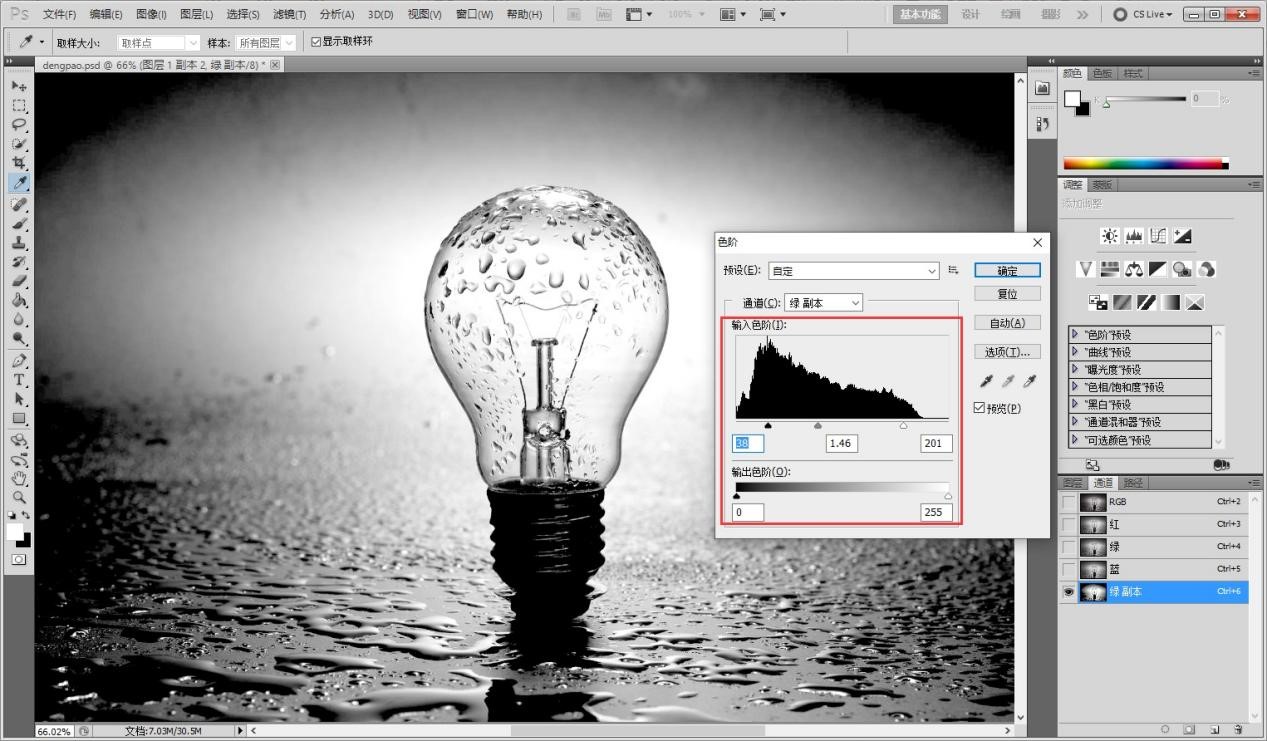
Task: Click the 确定 confirm button
Action: 1006,270
